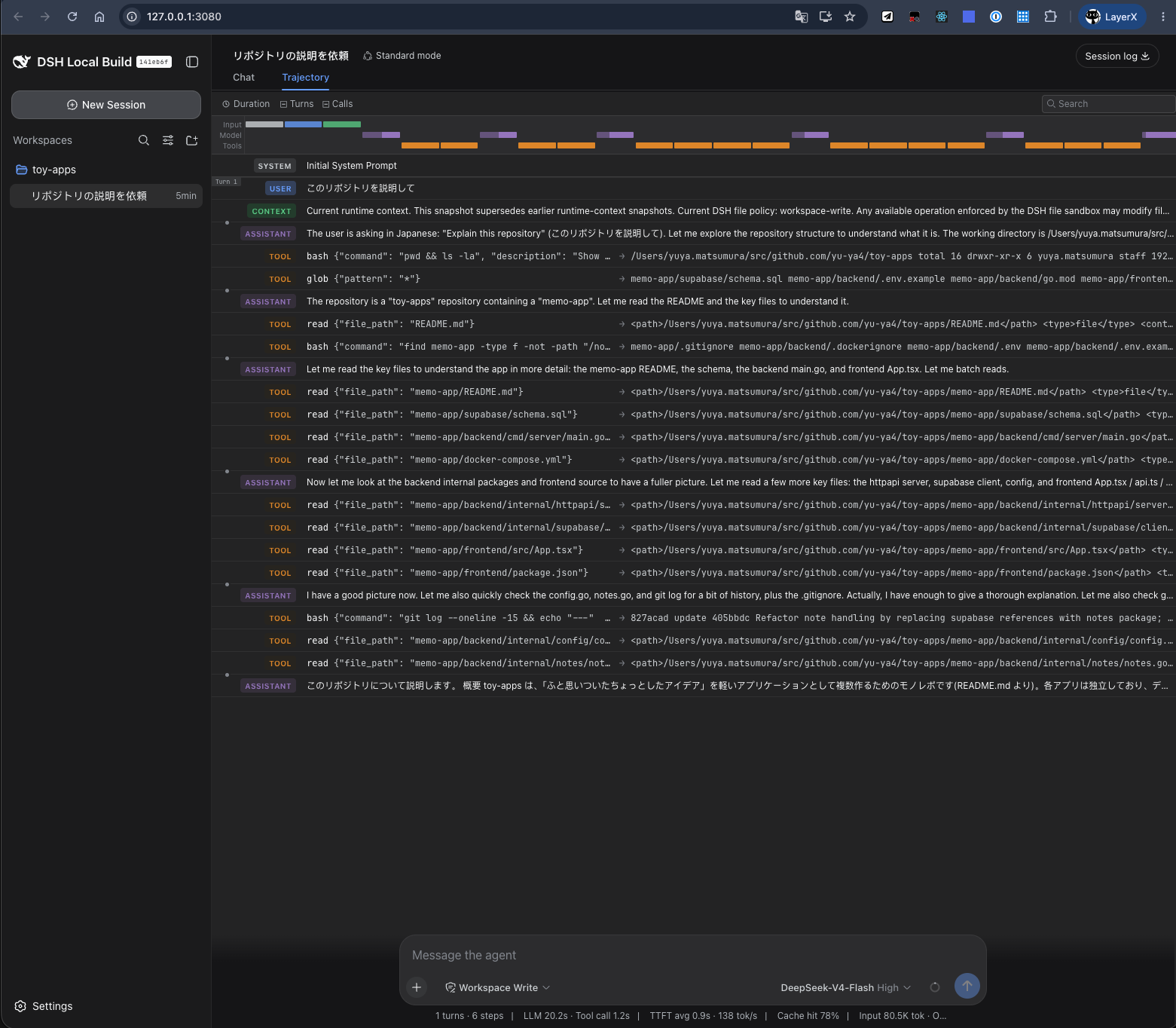This screenshot has height=1028, width=1176.
Task: Click the trajectory Search field
Action: 1108,104
